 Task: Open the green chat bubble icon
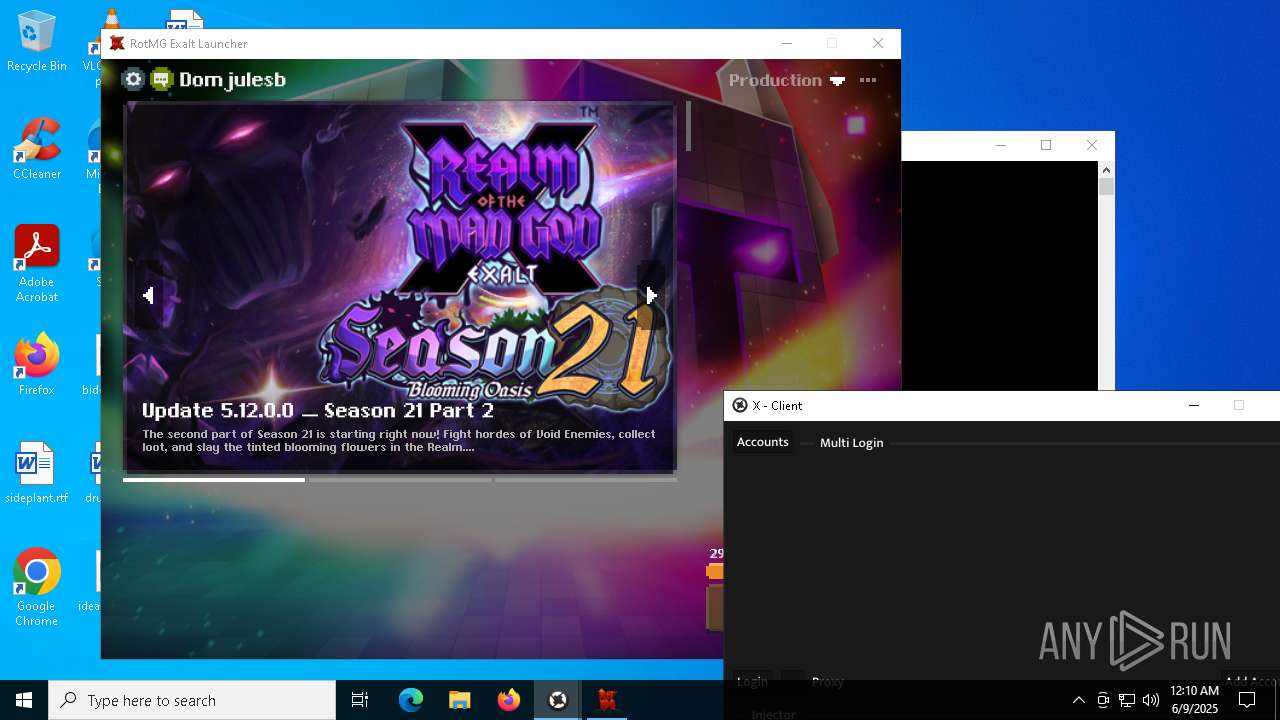(x=161, y=79)
